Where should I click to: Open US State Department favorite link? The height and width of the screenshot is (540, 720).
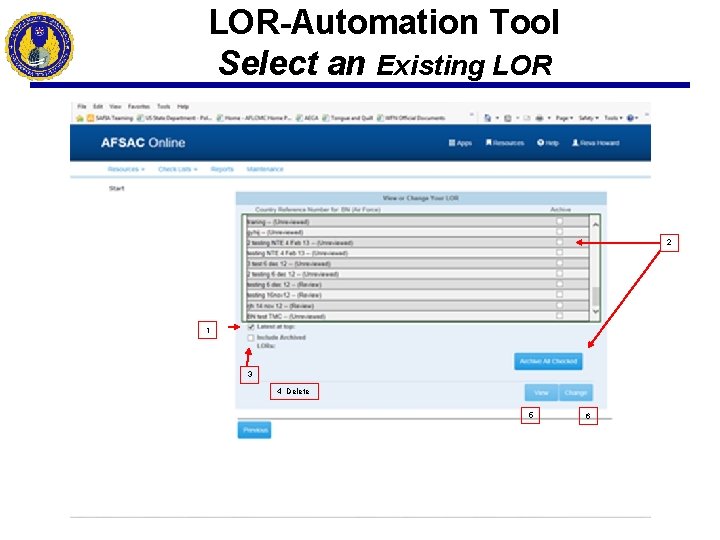point(174,118)
